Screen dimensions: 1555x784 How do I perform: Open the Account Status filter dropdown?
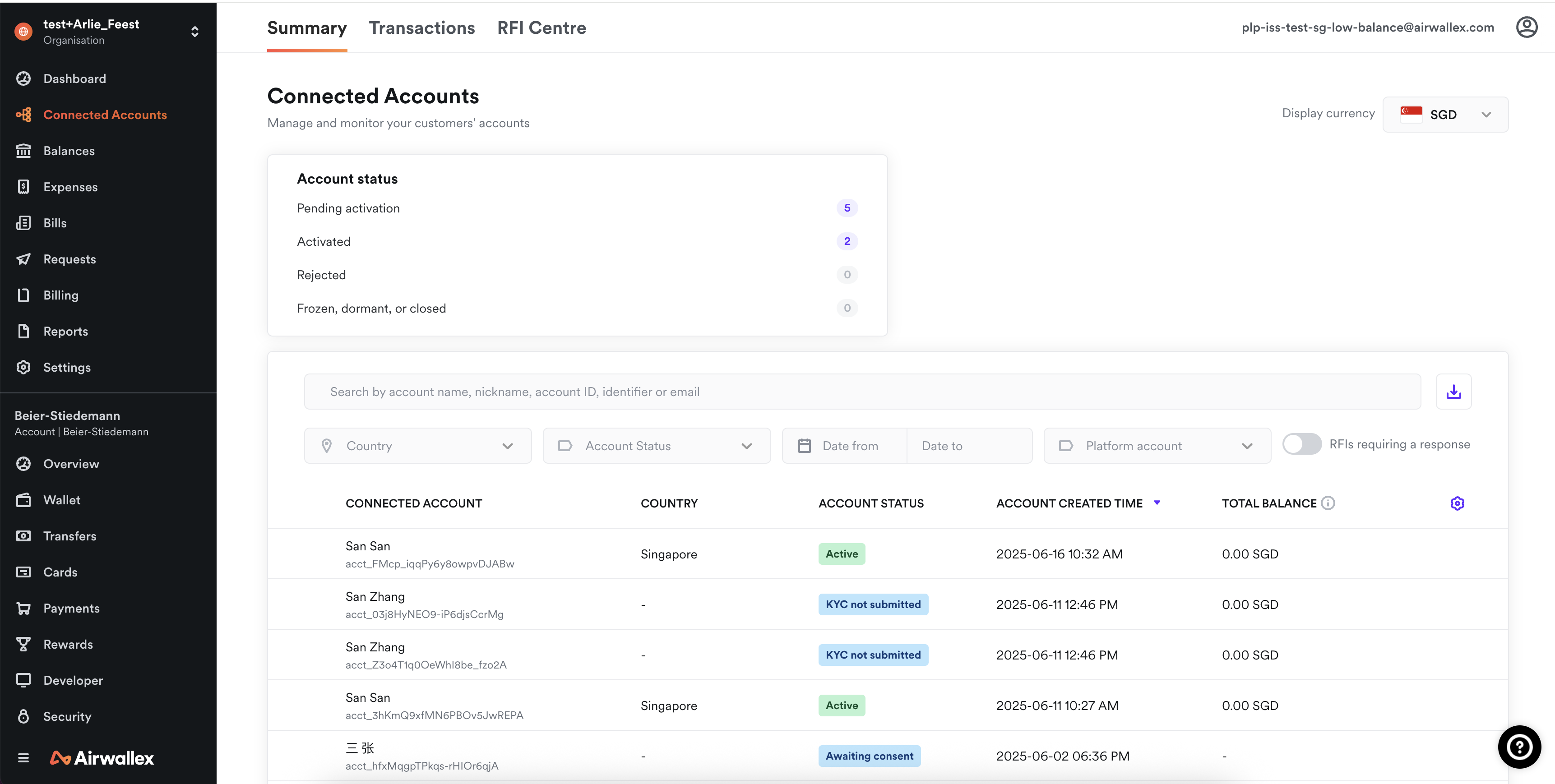coord(656,445)
